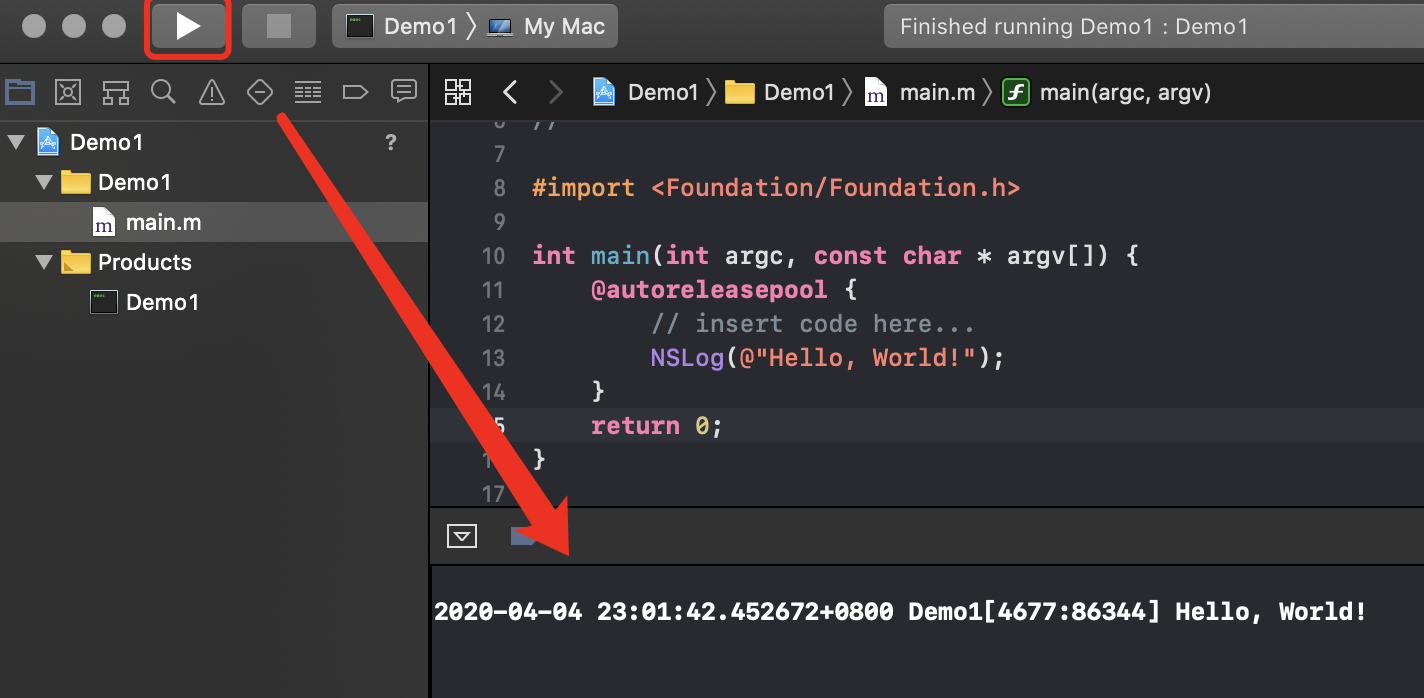1424x698 pixels.
Task: Go back in editor history
Action: 510,93
